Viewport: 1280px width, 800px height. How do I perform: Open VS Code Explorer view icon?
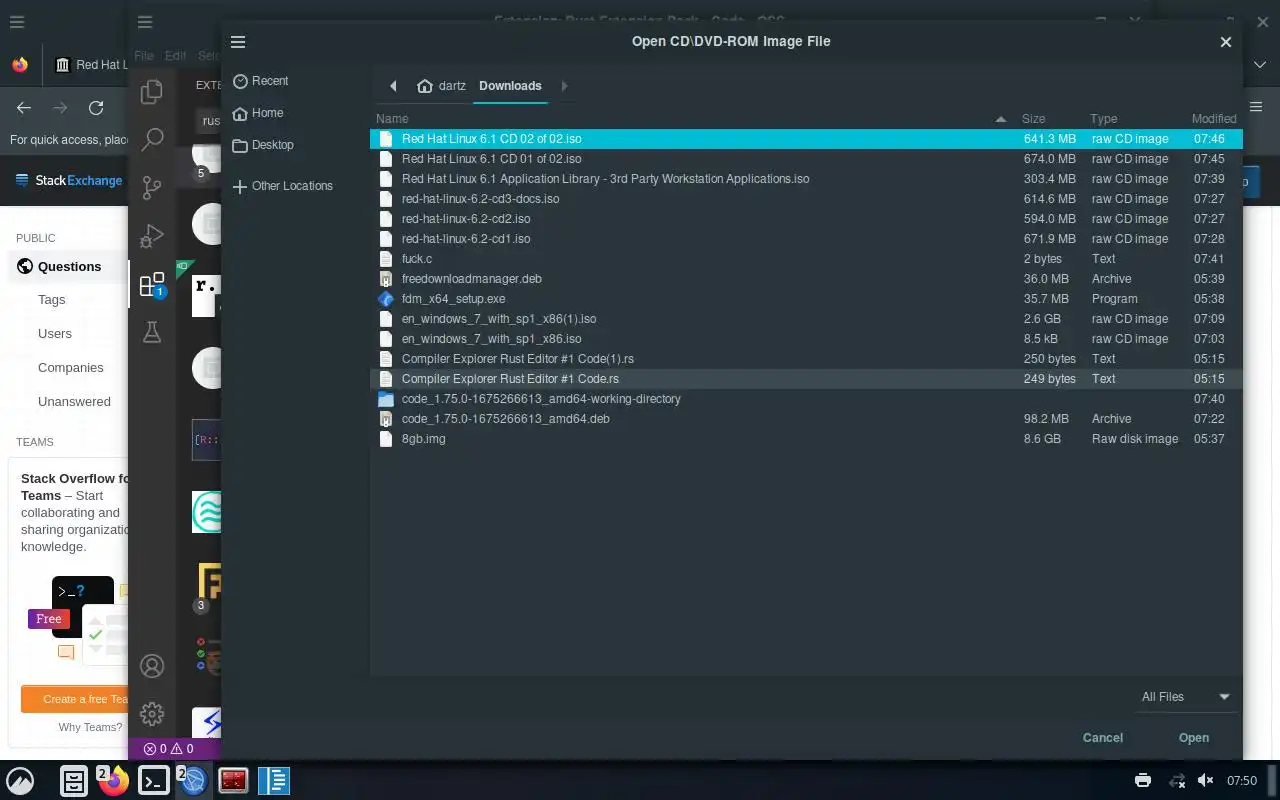click(152, 92)
